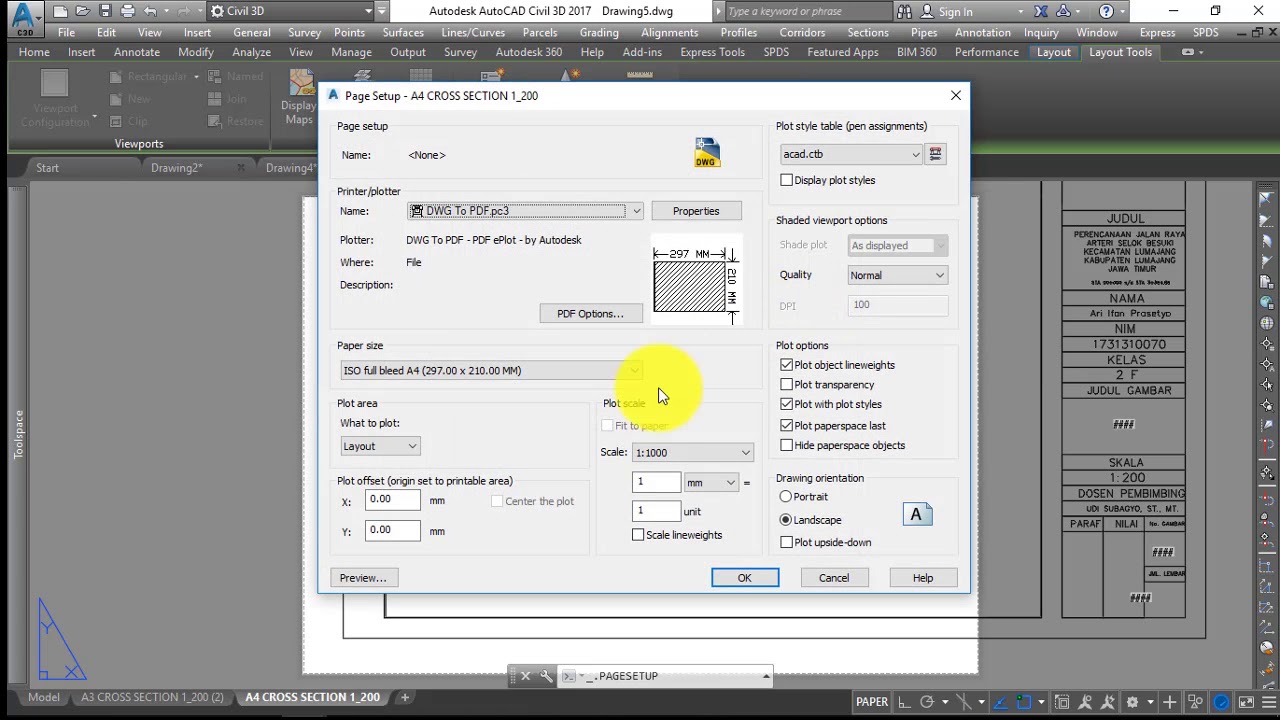Switch to the Model tab
The width and height of the screenshot is (1280, 720).
tap(43, 697)
